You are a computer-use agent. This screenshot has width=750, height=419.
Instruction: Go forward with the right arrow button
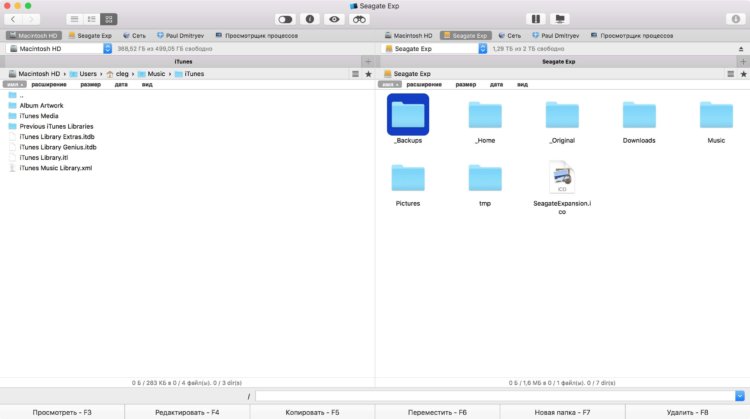(31, 19)
